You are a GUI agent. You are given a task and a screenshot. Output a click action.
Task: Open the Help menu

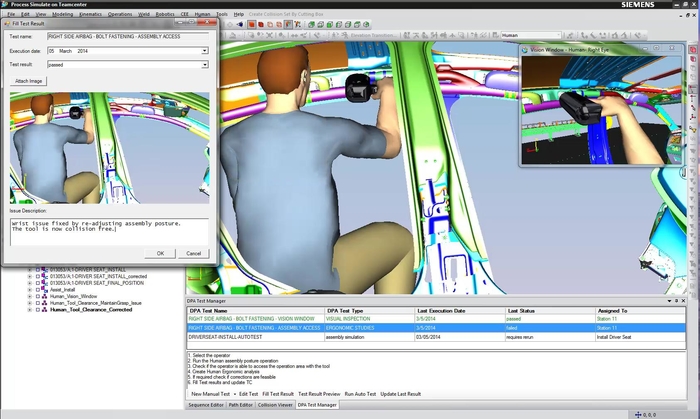[x=239, y=14]
